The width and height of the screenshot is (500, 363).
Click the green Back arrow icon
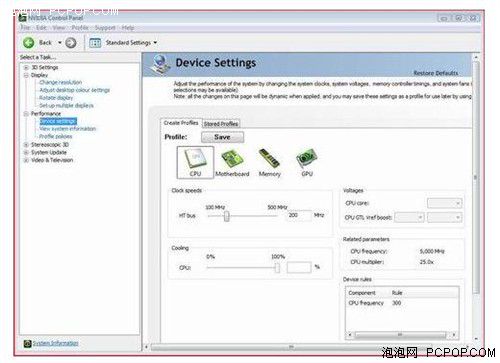pyautogui.click(x=29, y=43)
